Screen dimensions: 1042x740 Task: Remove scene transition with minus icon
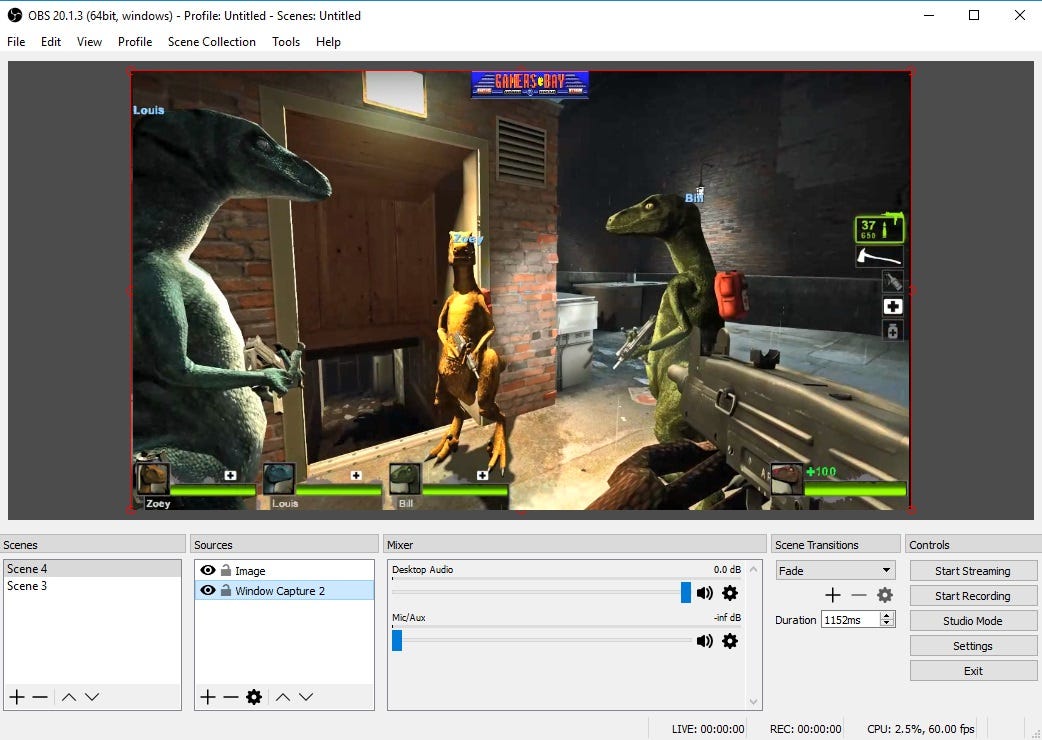tap(859, 595)
